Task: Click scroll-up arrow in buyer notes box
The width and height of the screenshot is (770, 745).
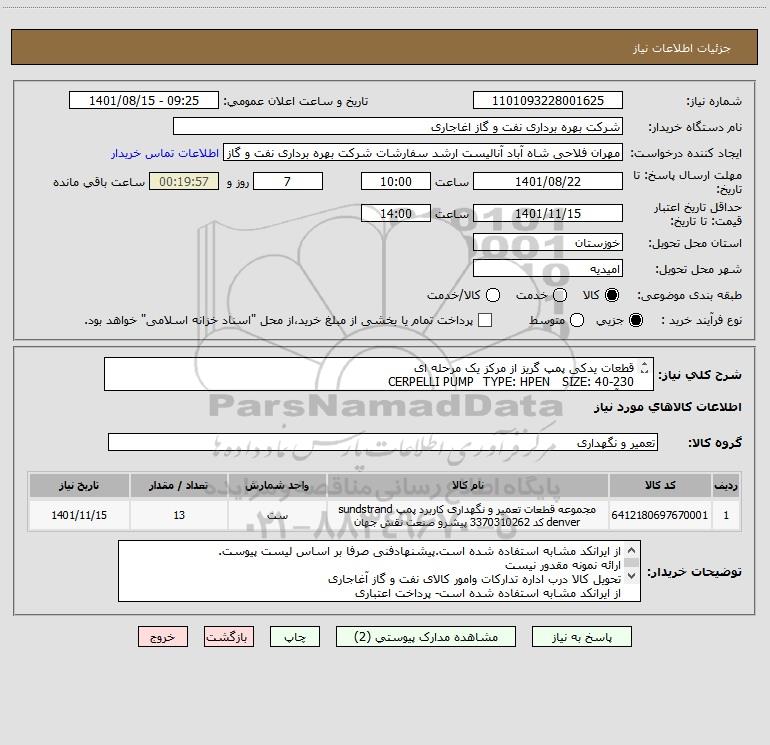Action: [x=632, y=551]
